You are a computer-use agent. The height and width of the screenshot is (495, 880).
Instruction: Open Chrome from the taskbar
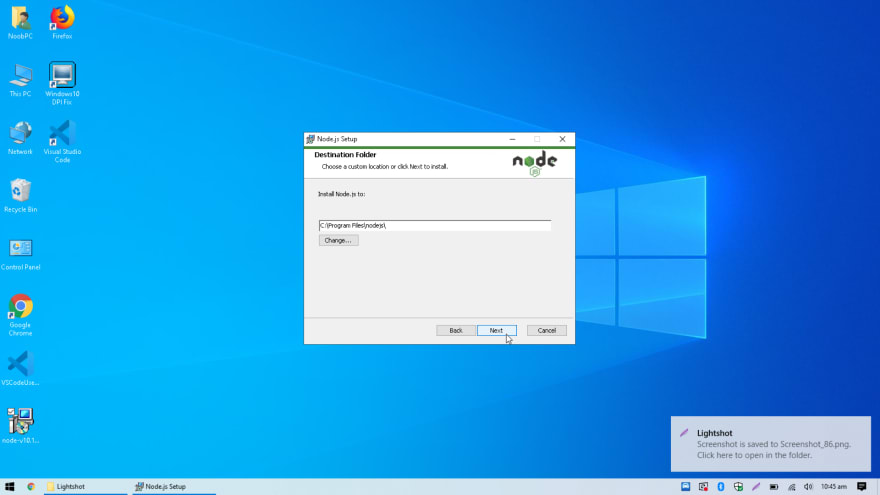[x=31, y=487]
